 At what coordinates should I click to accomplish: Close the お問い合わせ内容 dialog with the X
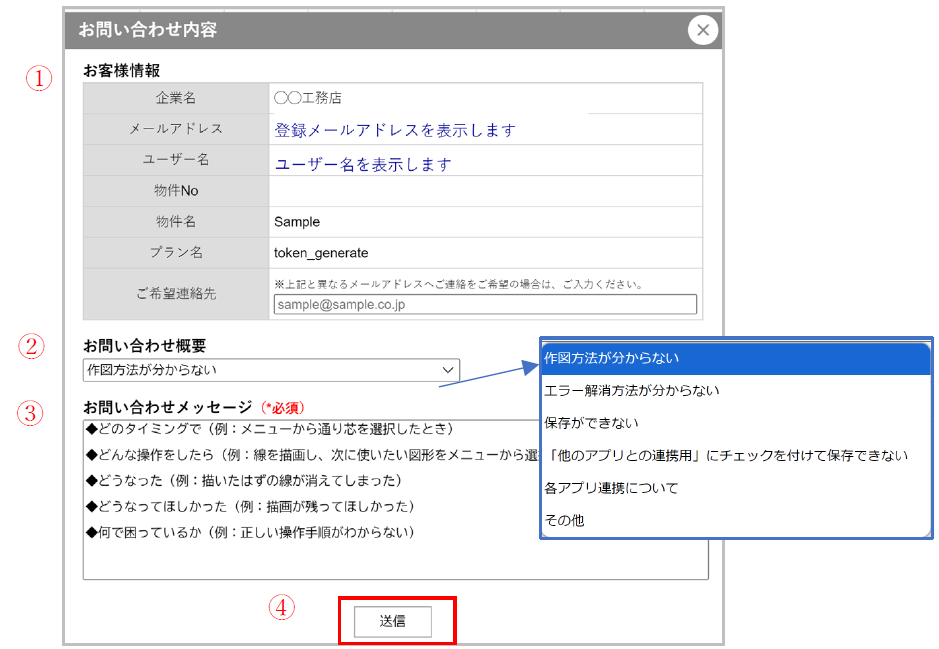click(x=703, y=30)
